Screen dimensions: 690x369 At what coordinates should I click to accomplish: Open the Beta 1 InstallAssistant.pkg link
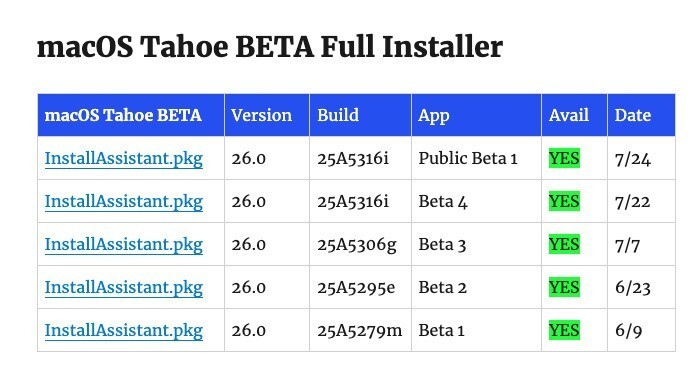pyautogui.click(x=124, y=330)
